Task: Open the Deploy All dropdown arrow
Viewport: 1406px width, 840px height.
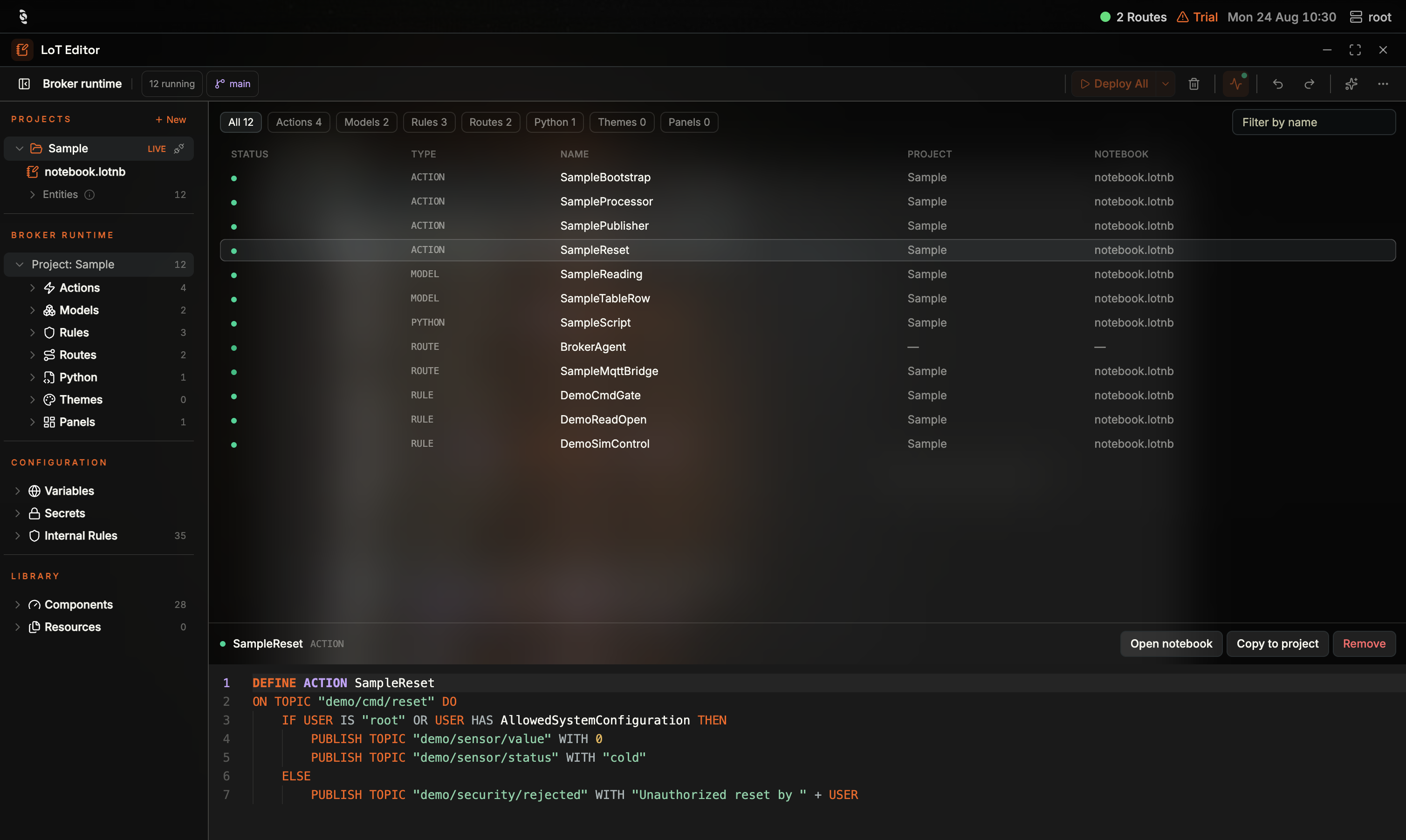Action: 1166,84
